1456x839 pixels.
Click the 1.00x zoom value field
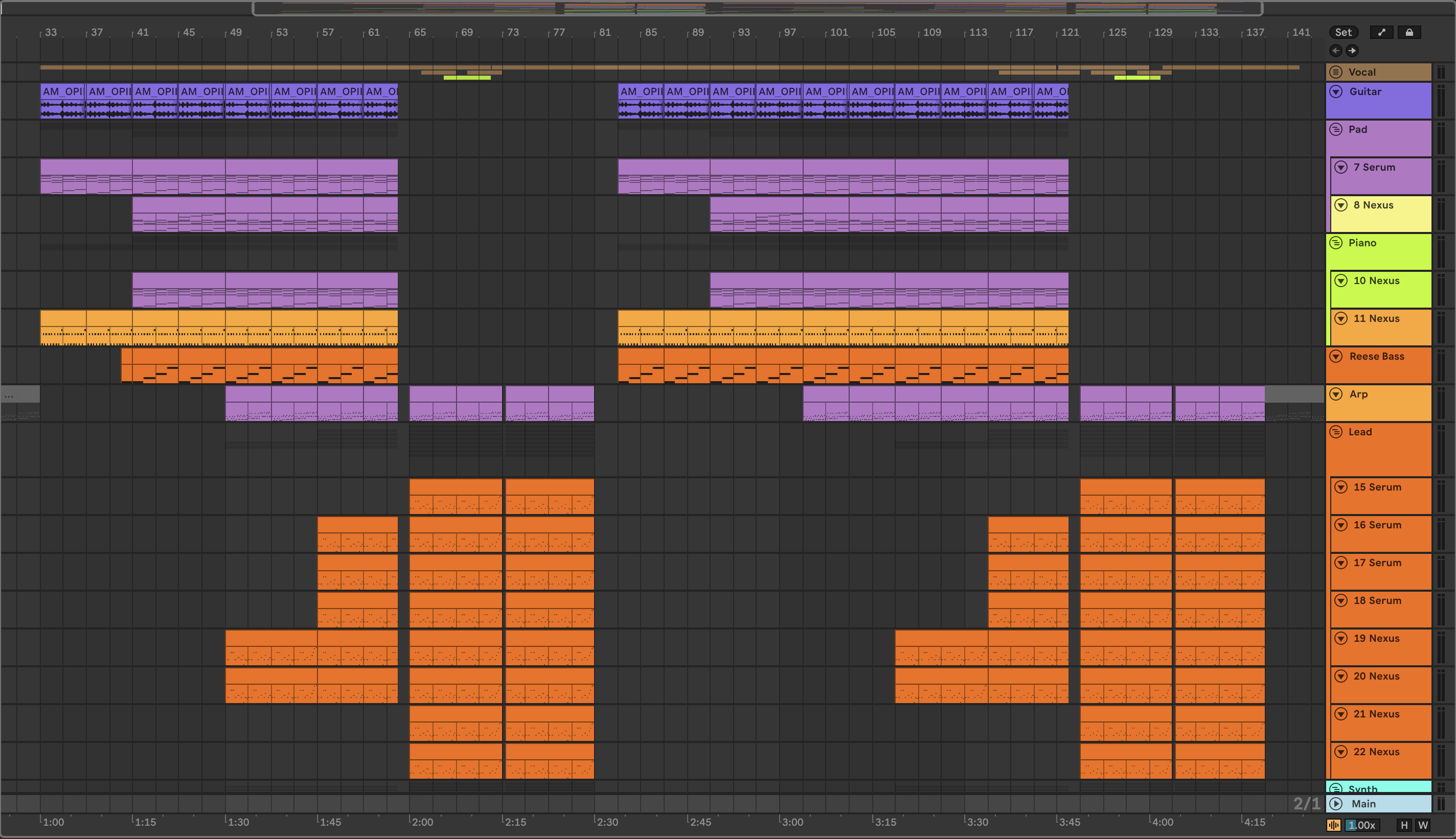(1362, 825)
